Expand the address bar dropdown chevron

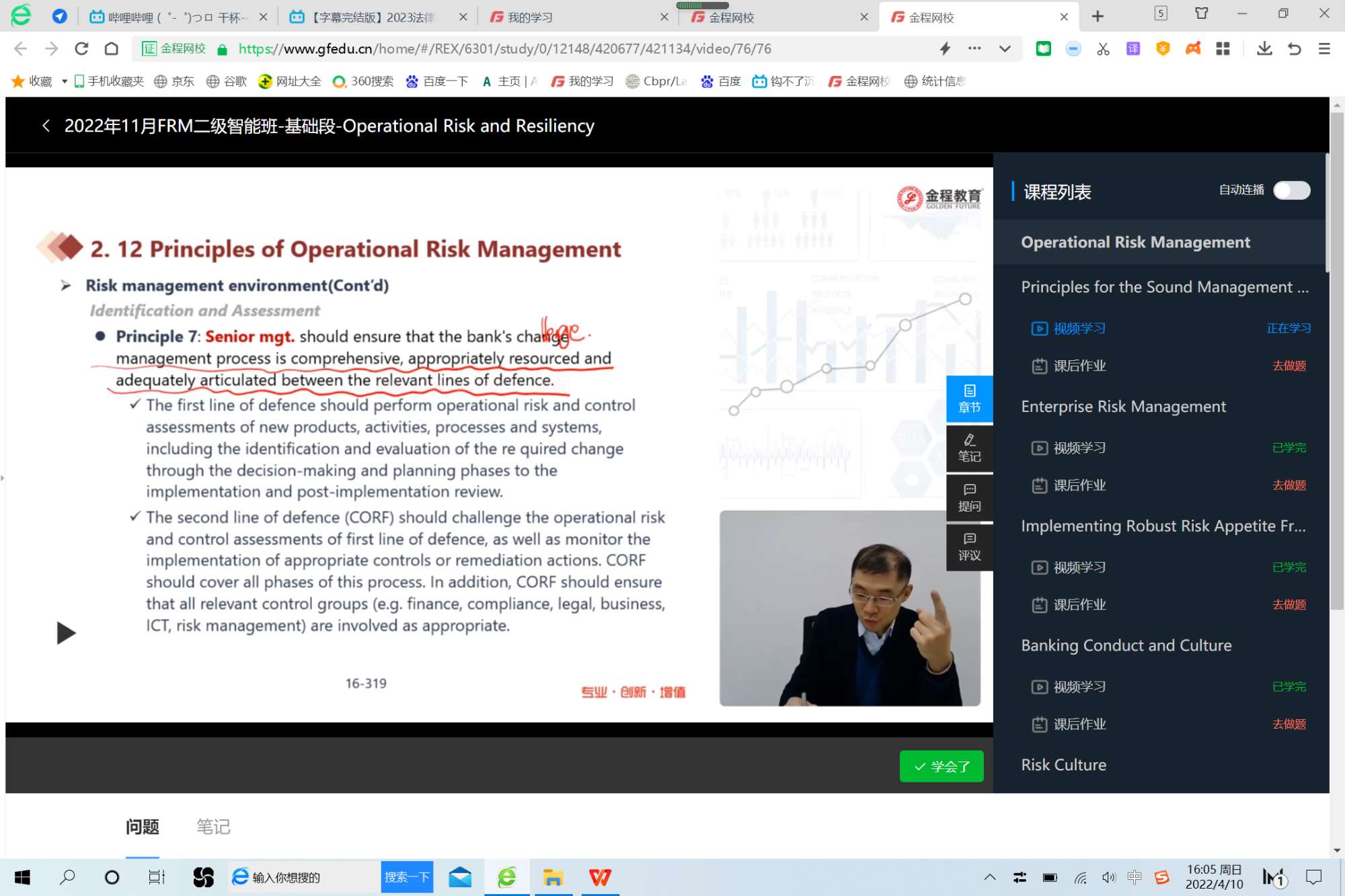tap(1005, 48)
